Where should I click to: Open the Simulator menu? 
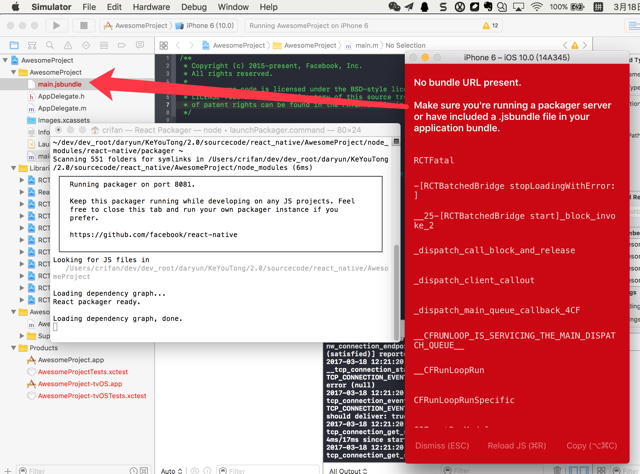51,7
